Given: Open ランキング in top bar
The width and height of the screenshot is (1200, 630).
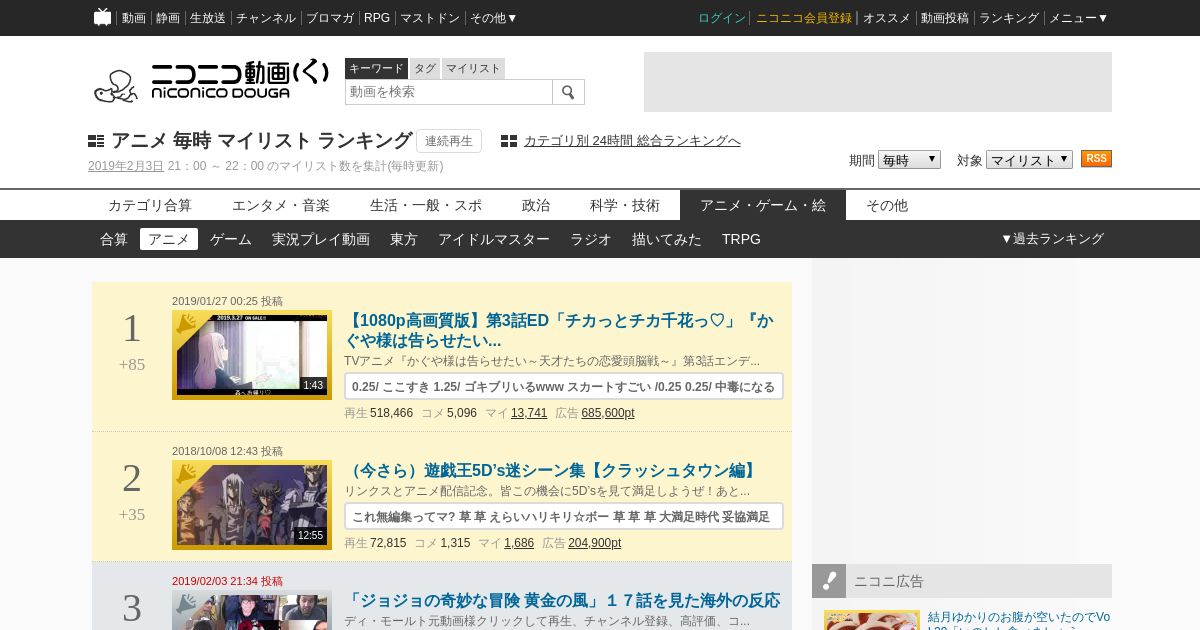Looking at the screenshot, I should (x=1009, y=18).
